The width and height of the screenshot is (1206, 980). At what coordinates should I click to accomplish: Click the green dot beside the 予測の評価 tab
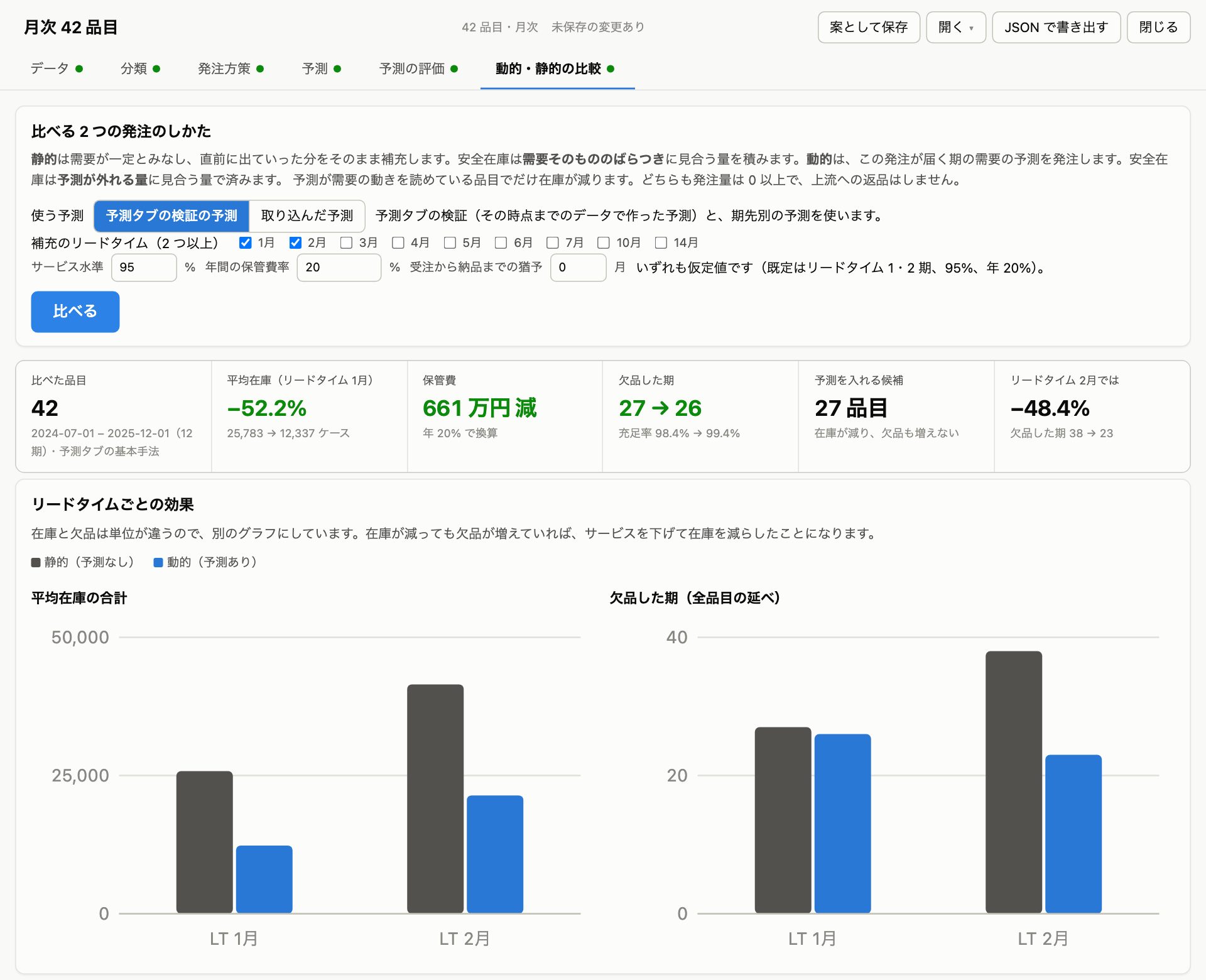454,69
